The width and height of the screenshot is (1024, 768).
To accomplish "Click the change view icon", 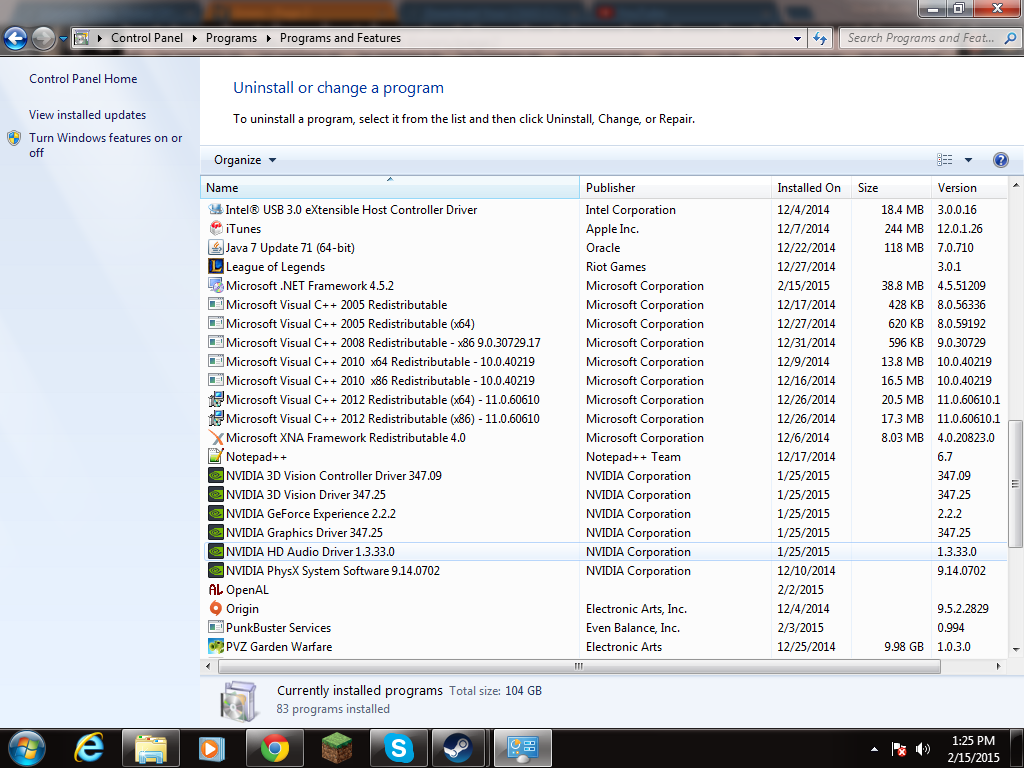I will 944,160.
